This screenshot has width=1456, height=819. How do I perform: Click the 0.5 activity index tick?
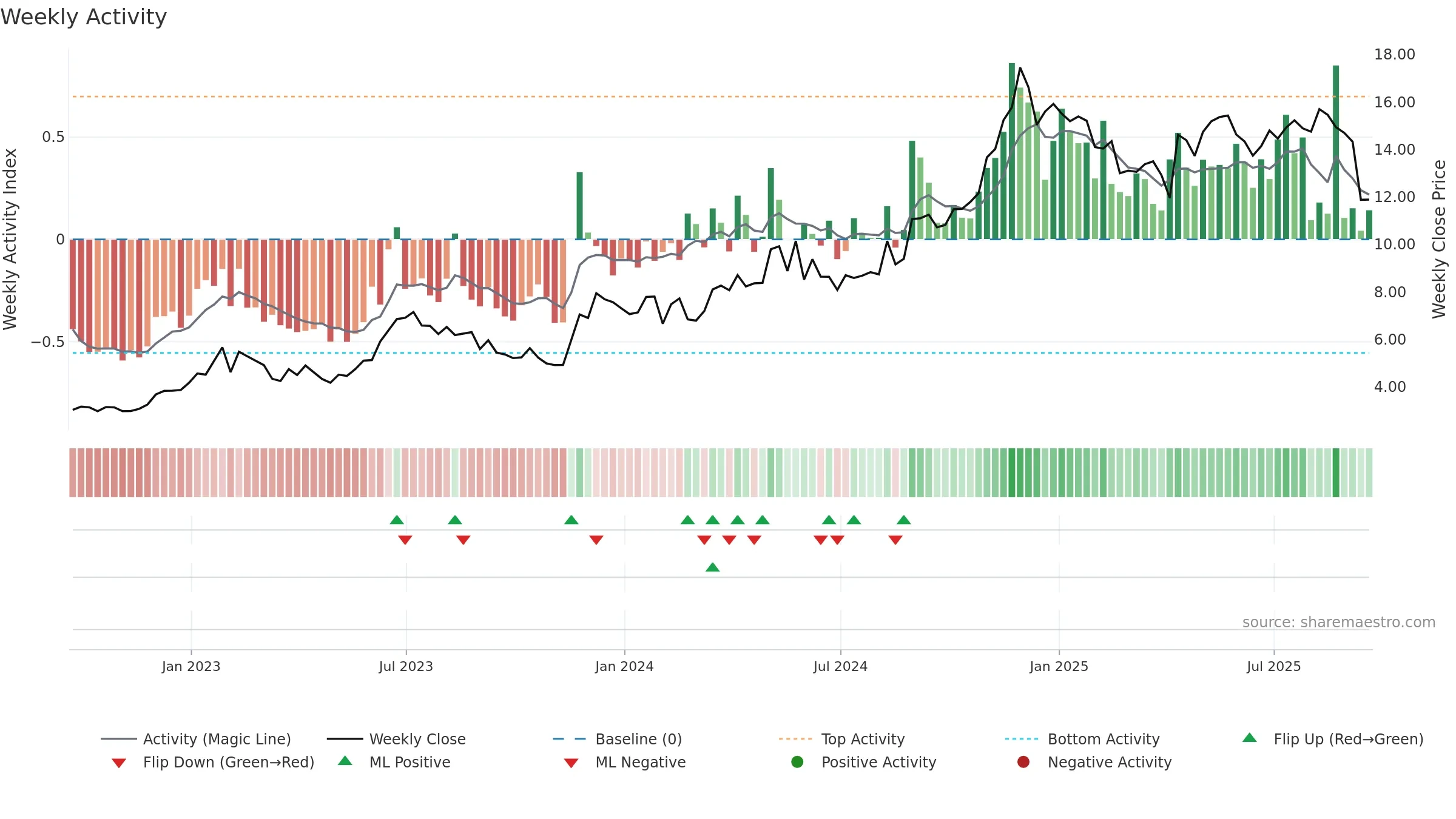pyautogui.click(x=53, y=137)
